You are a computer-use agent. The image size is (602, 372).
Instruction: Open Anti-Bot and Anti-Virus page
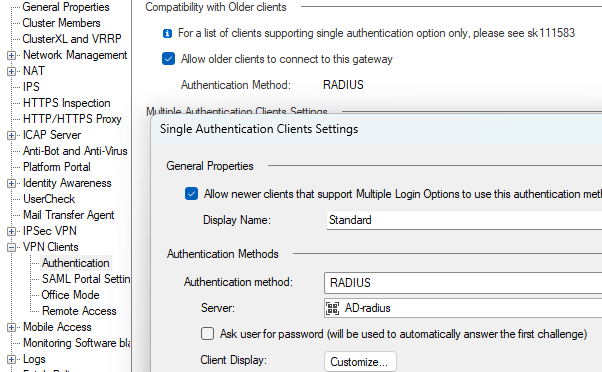tap(75, 151)
